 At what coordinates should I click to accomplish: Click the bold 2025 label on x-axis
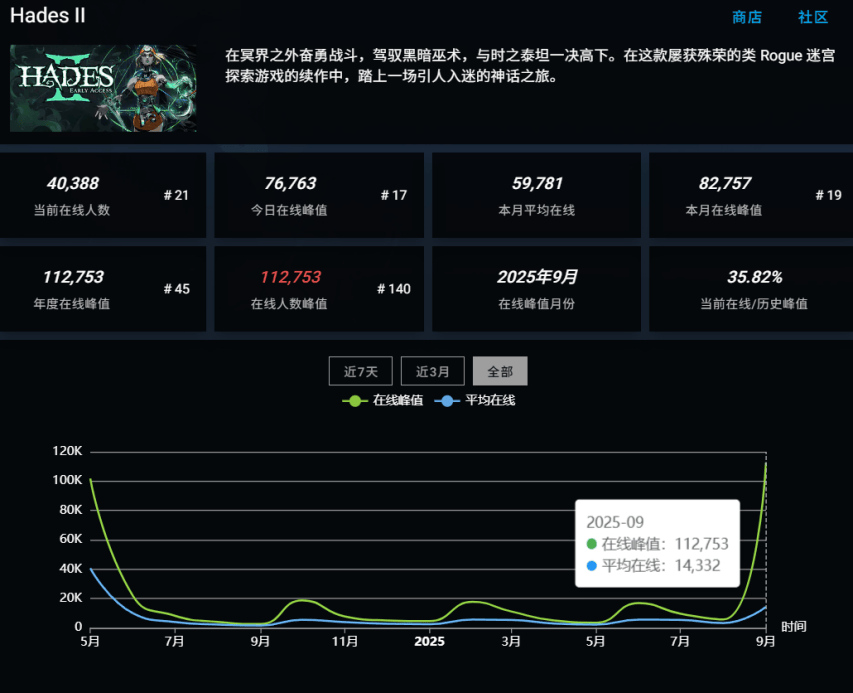429,641
